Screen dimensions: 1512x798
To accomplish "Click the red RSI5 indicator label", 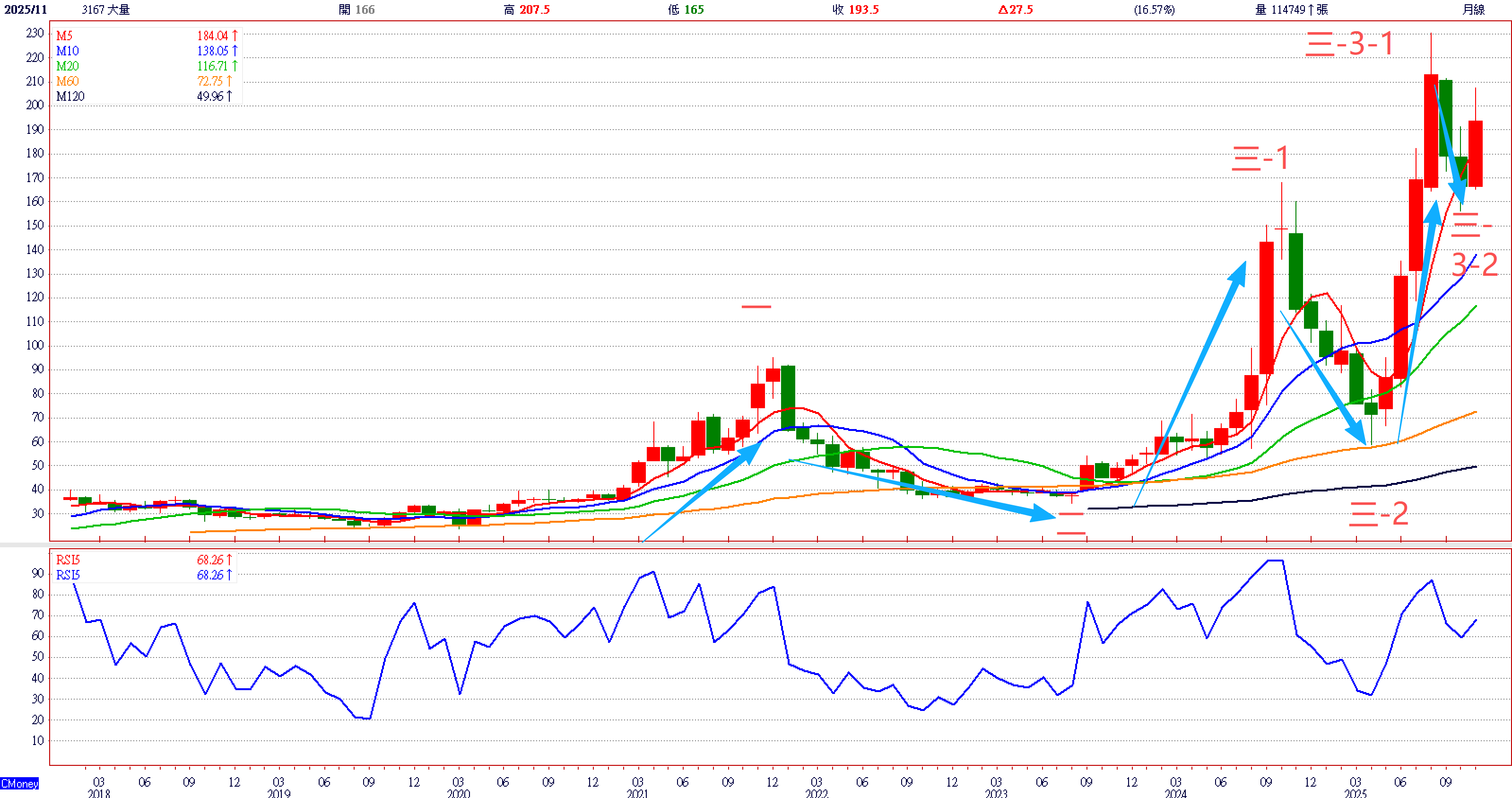I will pos(68,560).
